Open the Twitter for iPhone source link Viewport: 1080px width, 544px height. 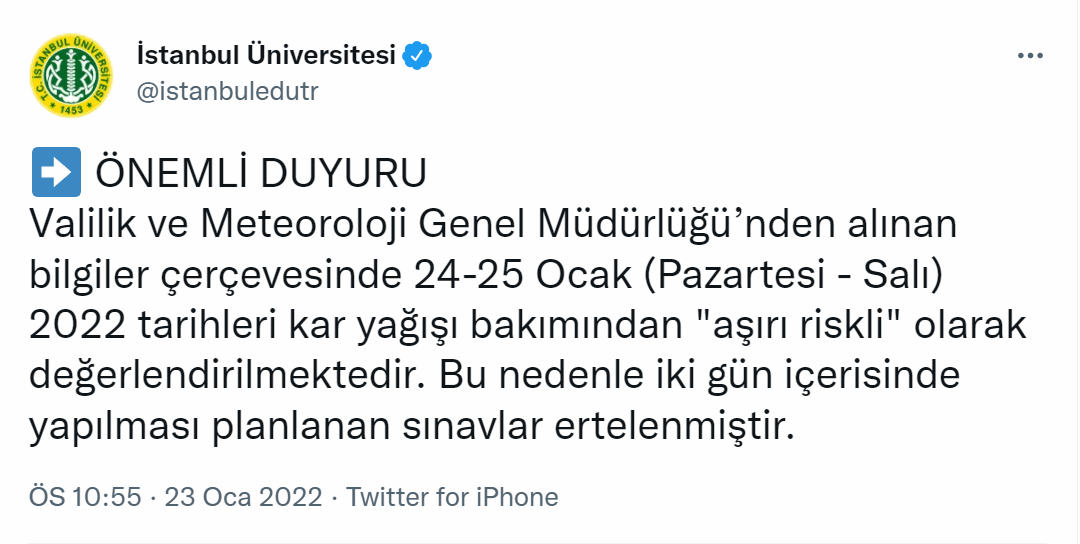tap(452, 496)
